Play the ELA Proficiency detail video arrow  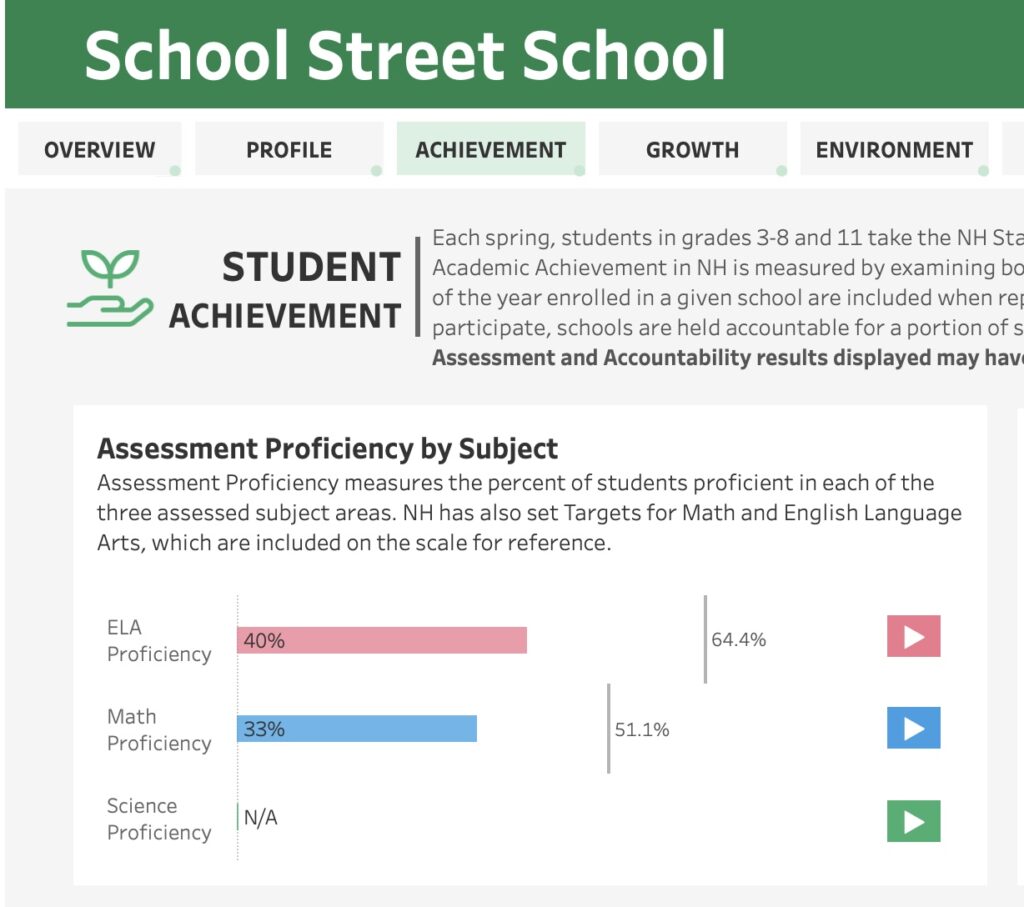[913, 636]
